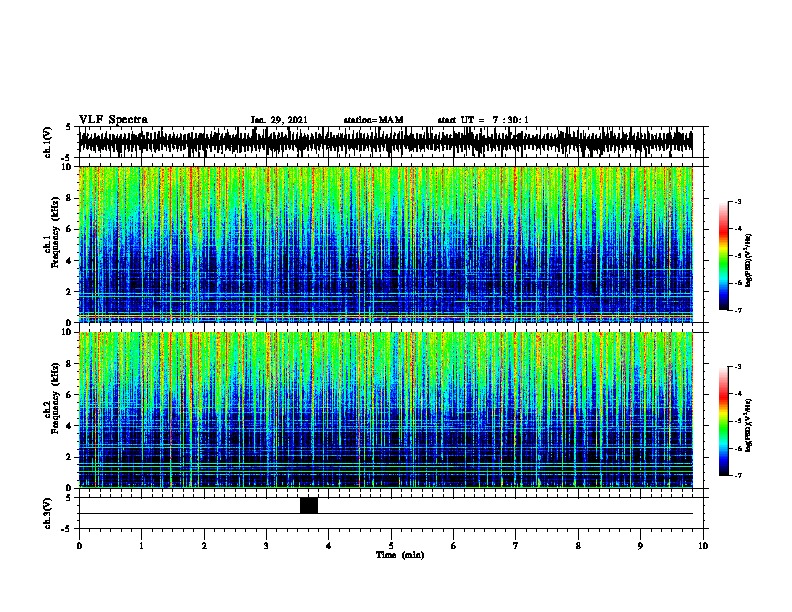Viewport: 792px width, 612px height.
Task: Click the time axis tick label "7"
Action: [x=516, y=546]
